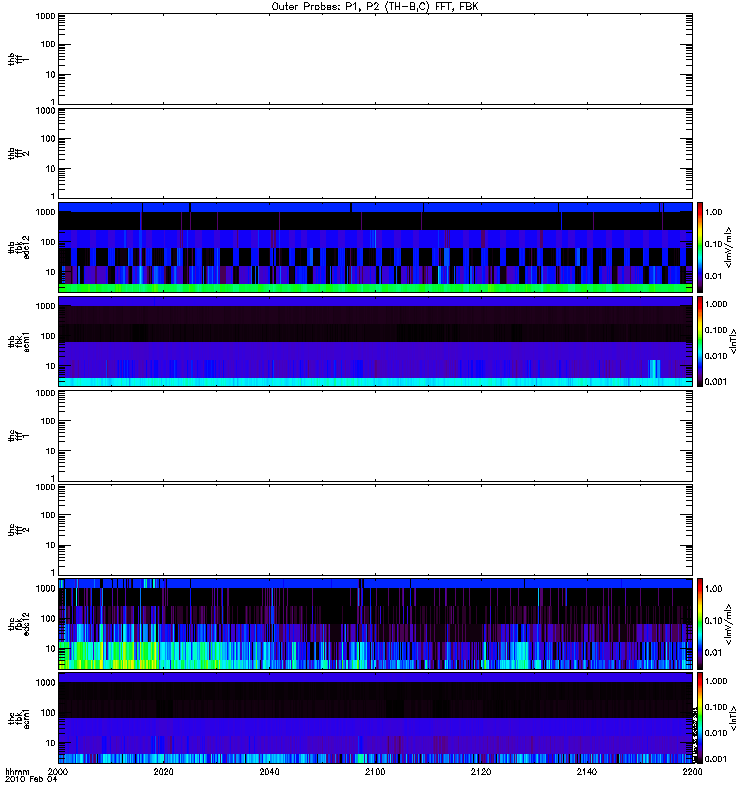Click the rotated 'thc fbk edc12' panel label
The width and height of the screenshot is (750, 800).
coord(19,624)
